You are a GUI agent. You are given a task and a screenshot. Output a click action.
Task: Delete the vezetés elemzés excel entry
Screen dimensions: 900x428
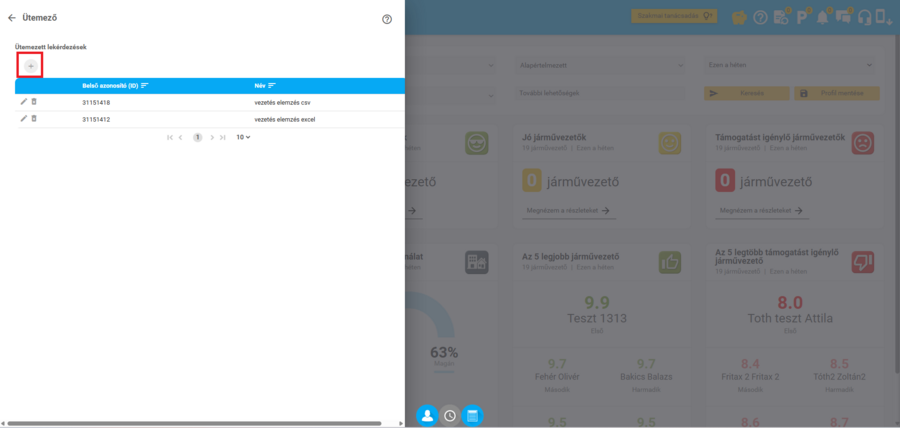34,119
